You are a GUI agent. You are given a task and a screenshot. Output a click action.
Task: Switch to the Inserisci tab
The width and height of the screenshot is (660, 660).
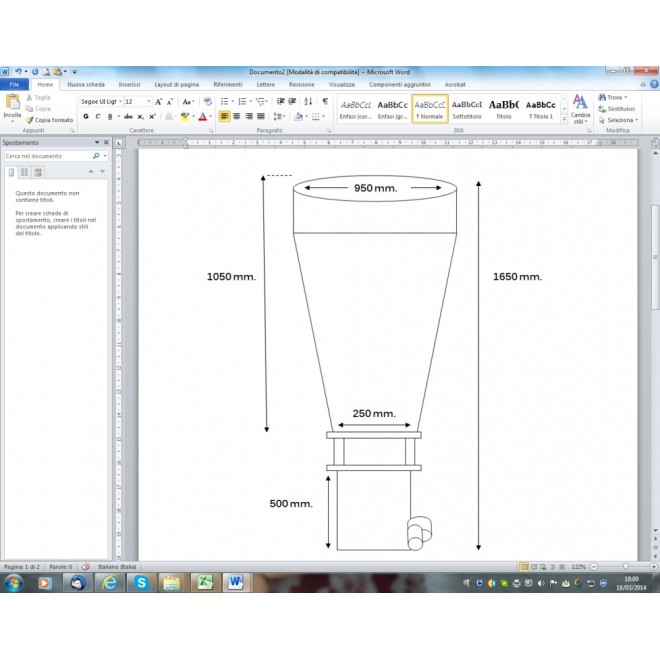[129, 85]
